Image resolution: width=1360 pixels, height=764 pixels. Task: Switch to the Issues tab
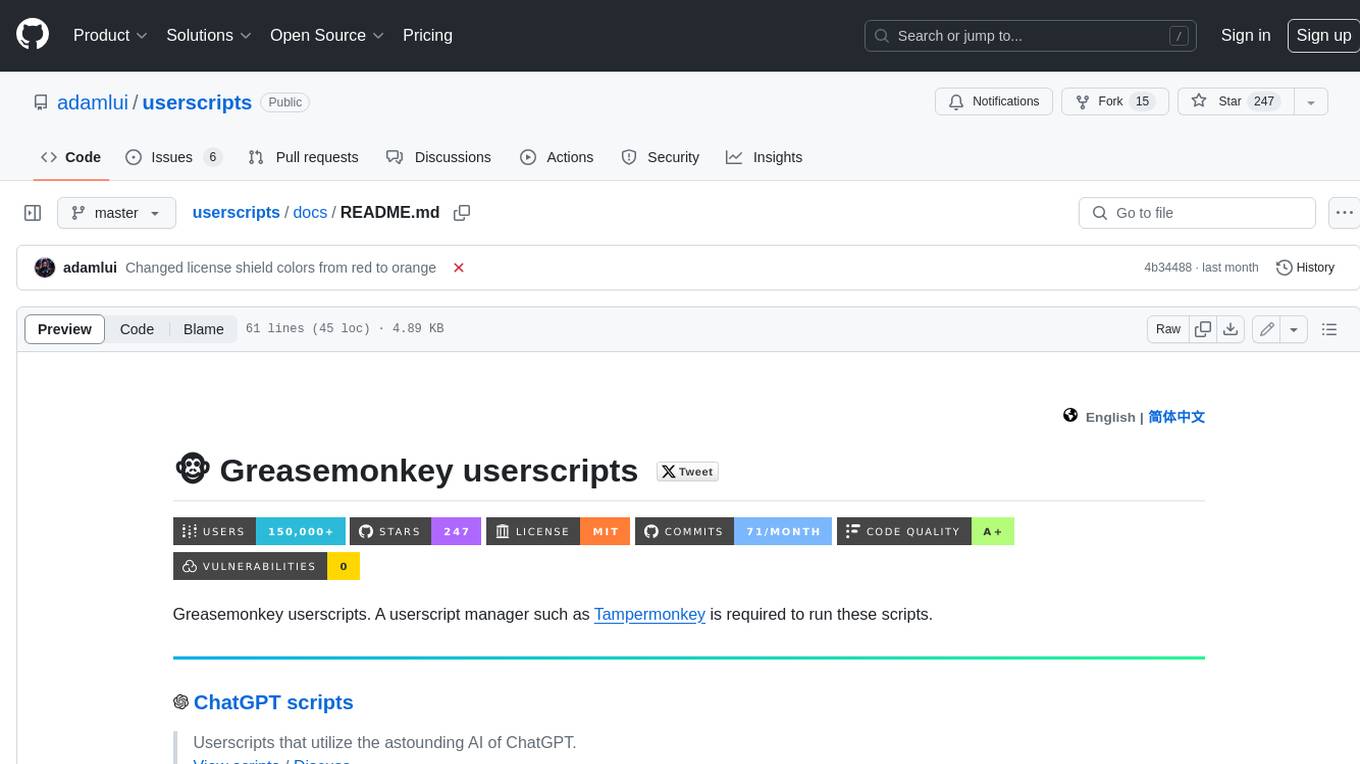pyautogui.click(x=172, y=157)
